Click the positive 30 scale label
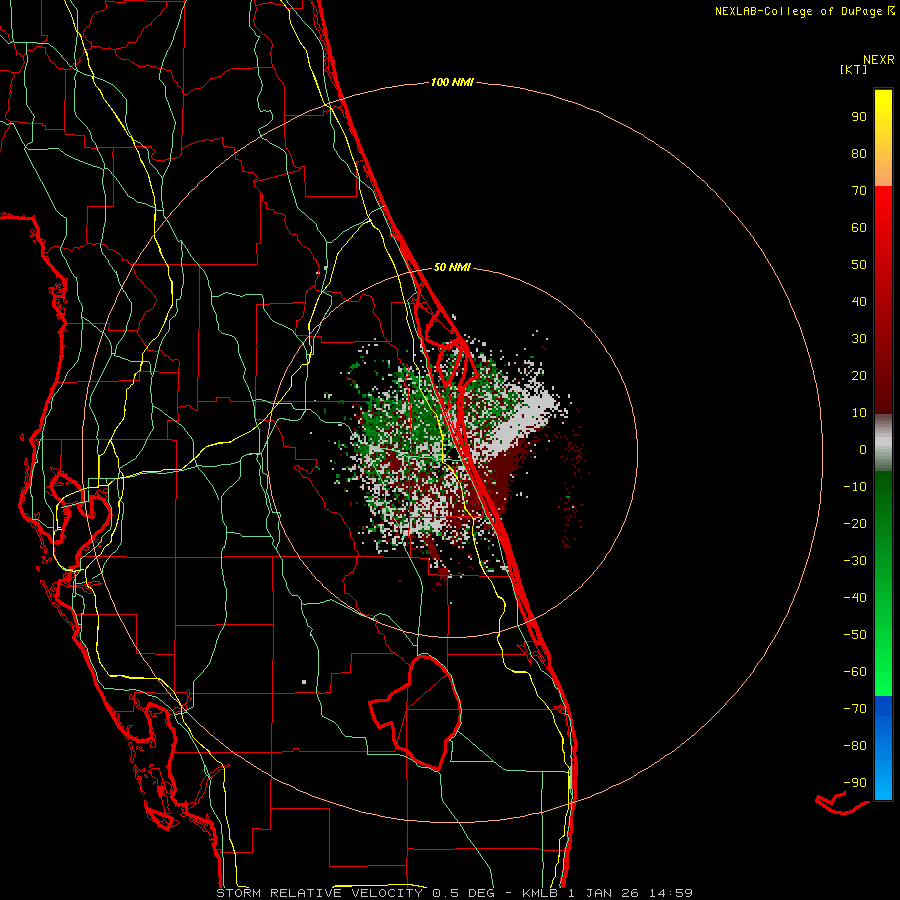Viewport: 900px width, 900px height. click(x=859, y=339)
